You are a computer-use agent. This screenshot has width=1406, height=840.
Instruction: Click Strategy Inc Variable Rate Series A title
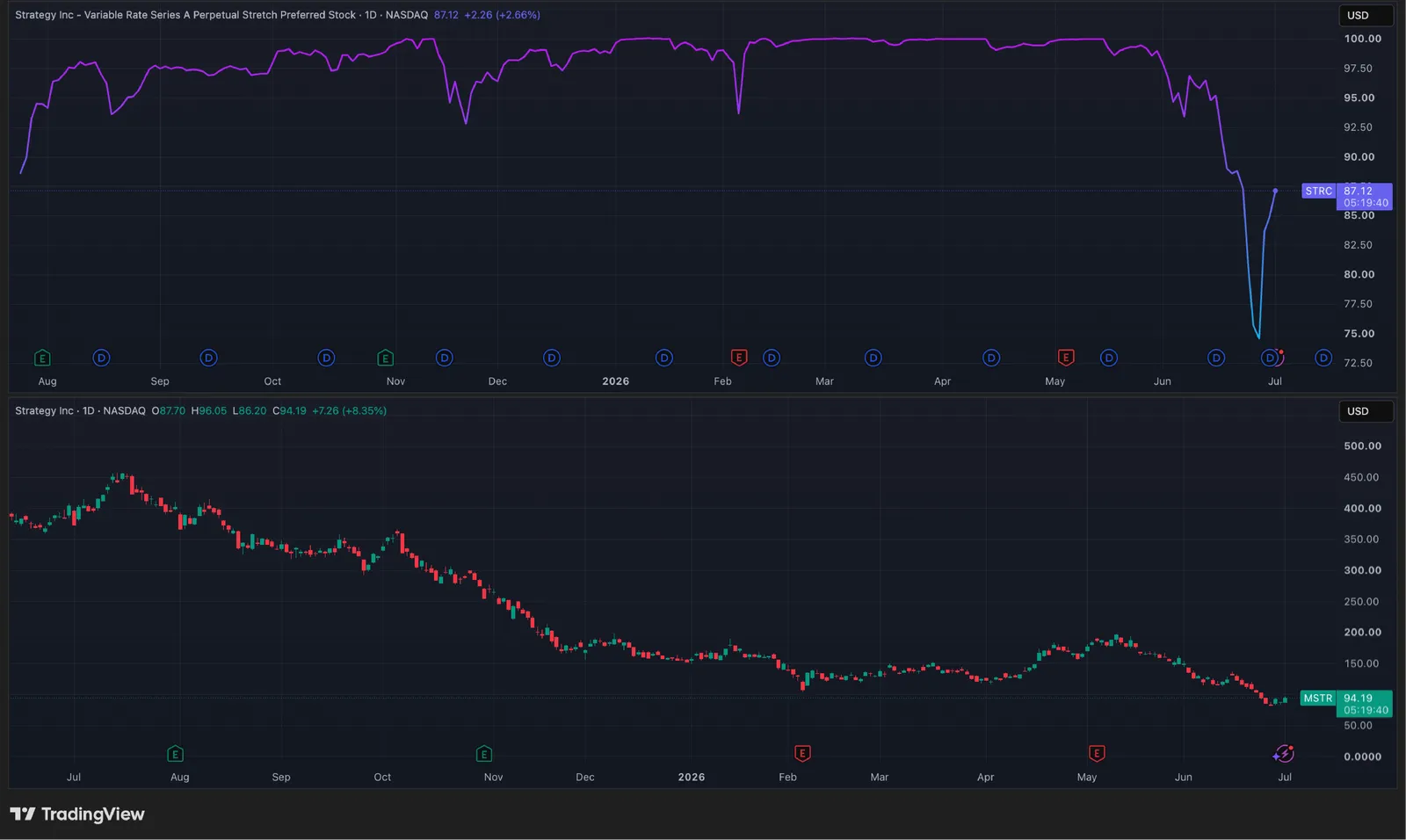coord(185,15)
